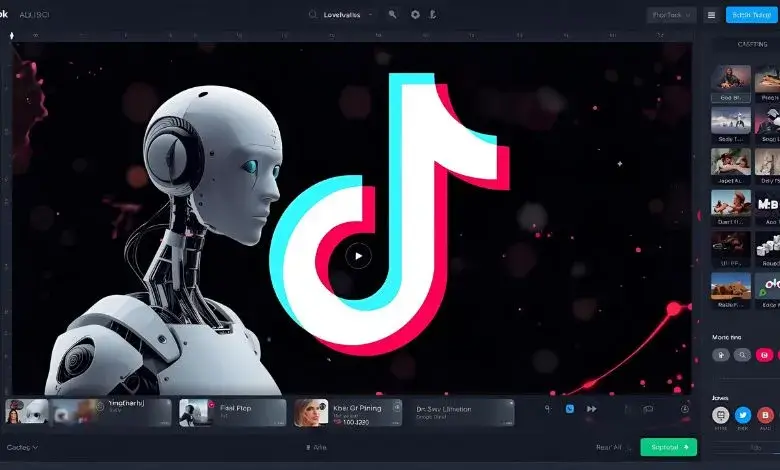Viewport: 780px width, 470px height.
Task: Click the camera-like icon in playback strip
Action: click(648, 409)
